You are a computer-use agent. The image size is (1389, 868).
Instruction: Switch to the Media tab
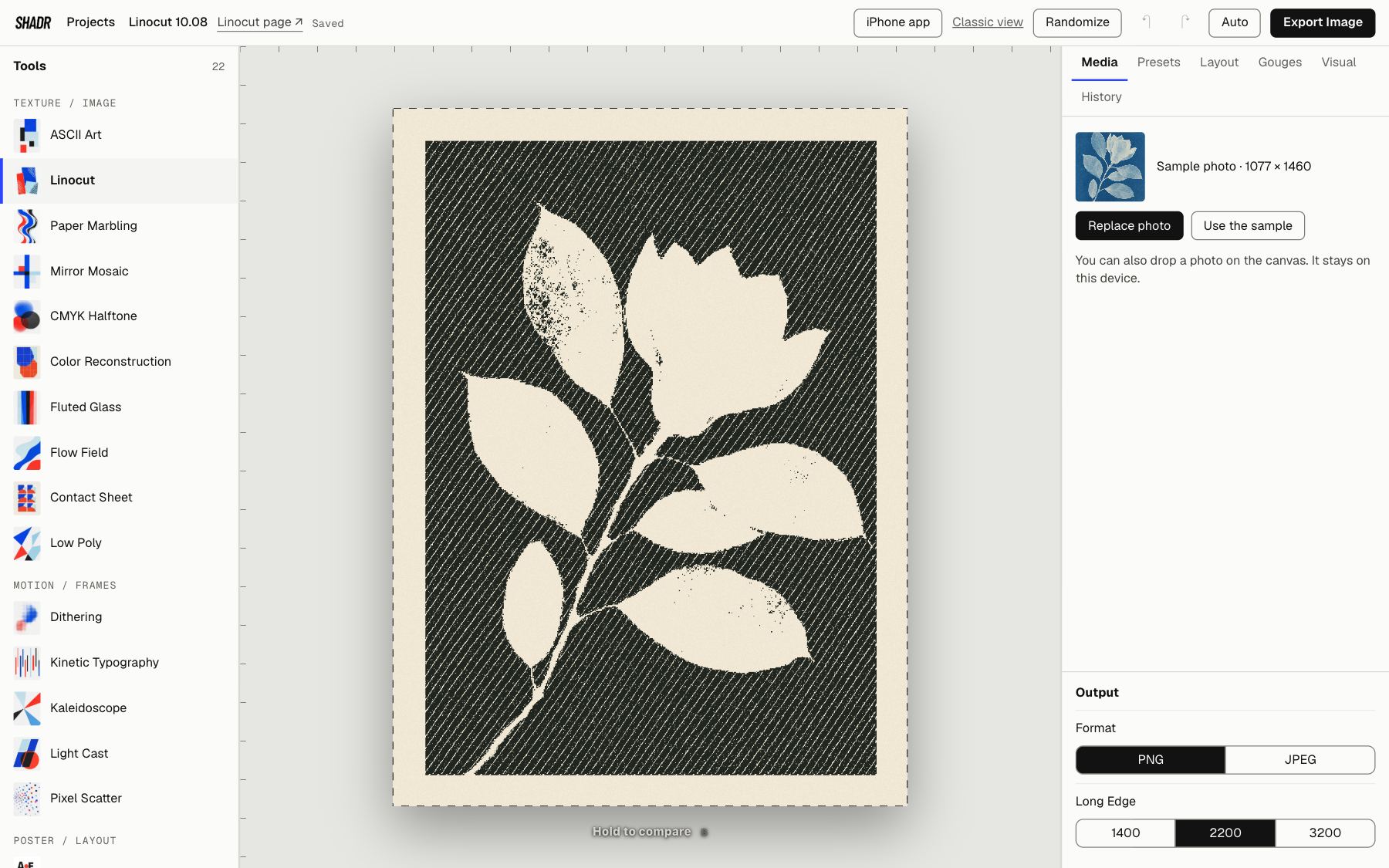[x=1100, y=62]
